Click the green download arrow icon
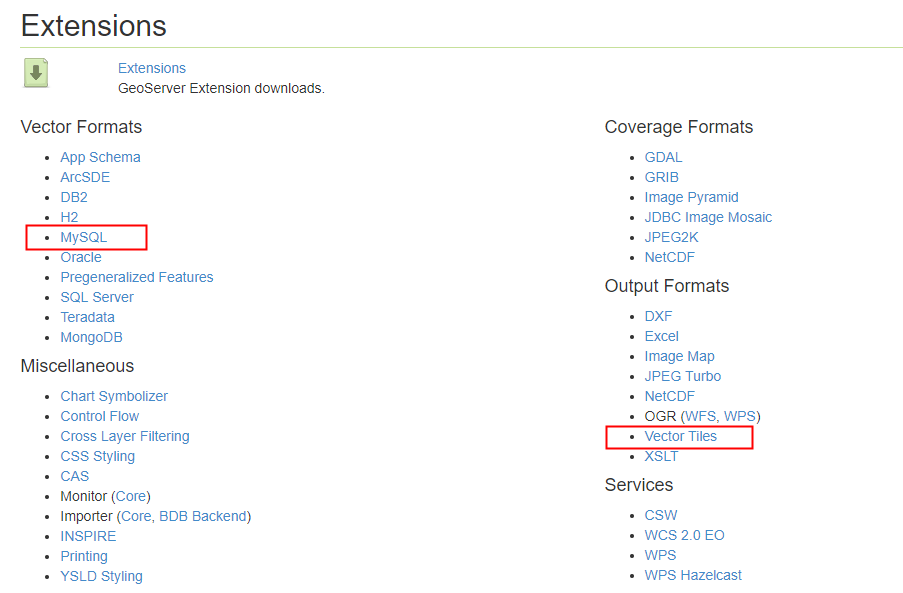The height and width of the screenshot is (593, 903). click(x=35, y=74)
